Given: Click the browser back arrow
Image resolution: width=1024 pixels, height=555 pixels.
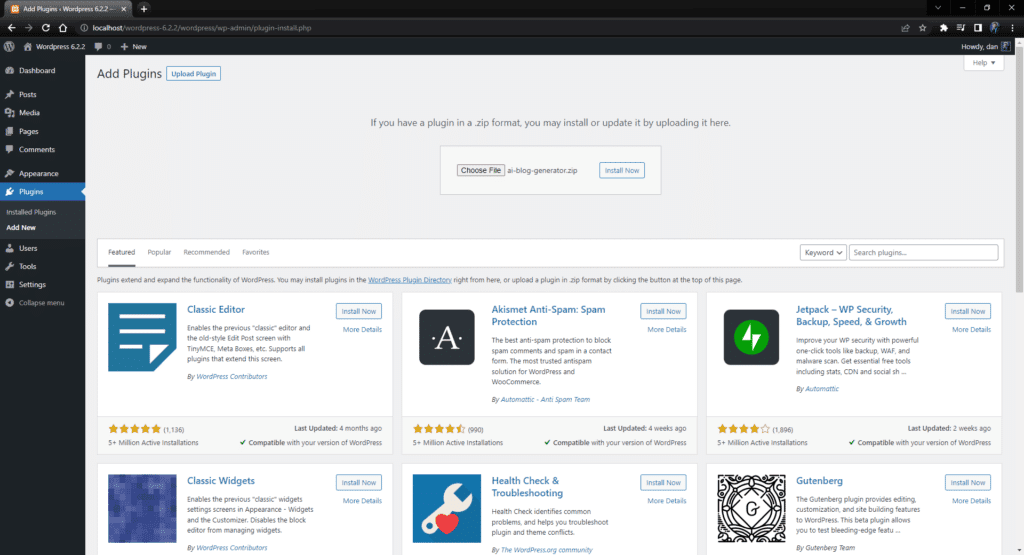Looking at the screenshot, I should point(11,28).
